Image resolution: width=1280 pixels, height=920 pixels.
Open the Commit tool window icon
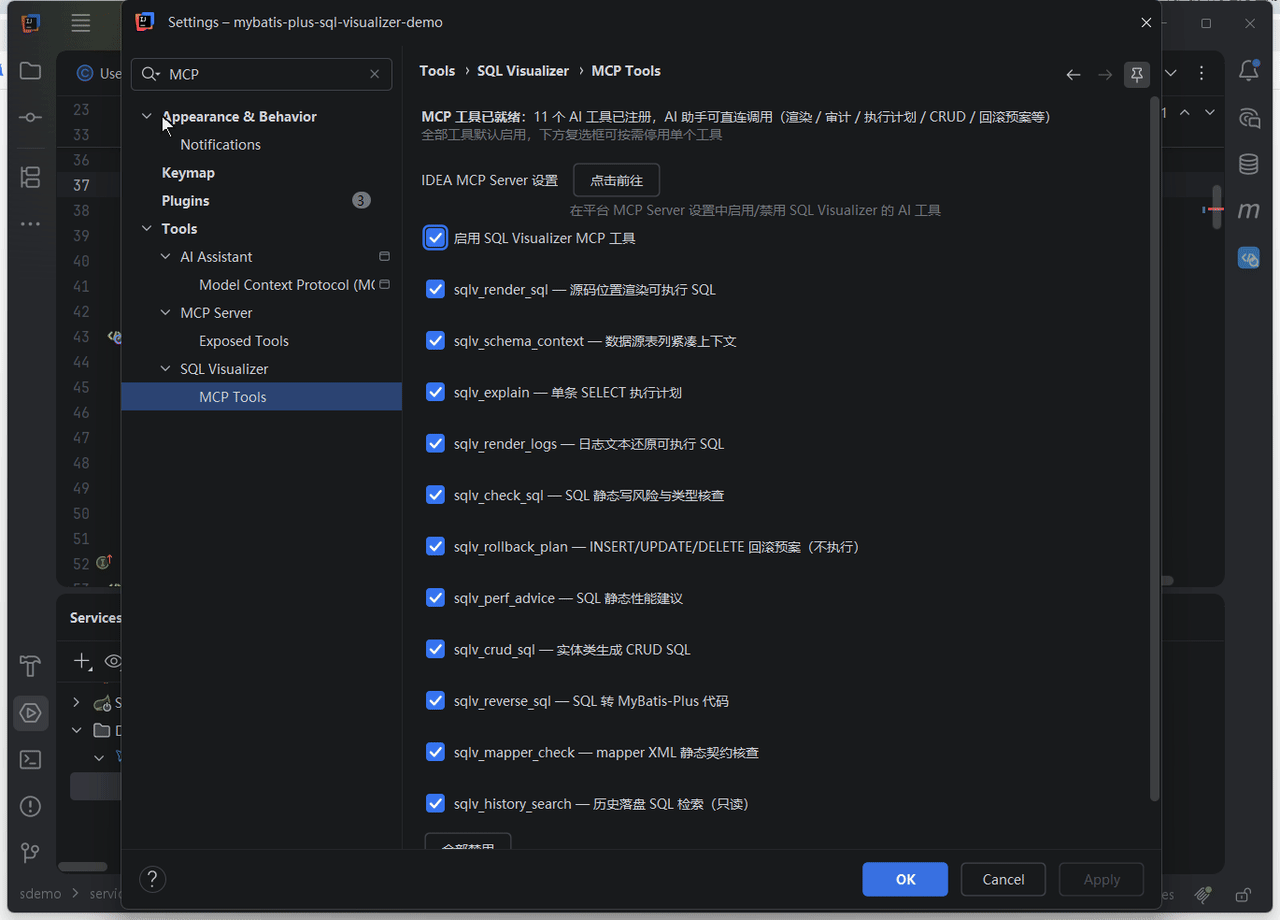point(30,118)
